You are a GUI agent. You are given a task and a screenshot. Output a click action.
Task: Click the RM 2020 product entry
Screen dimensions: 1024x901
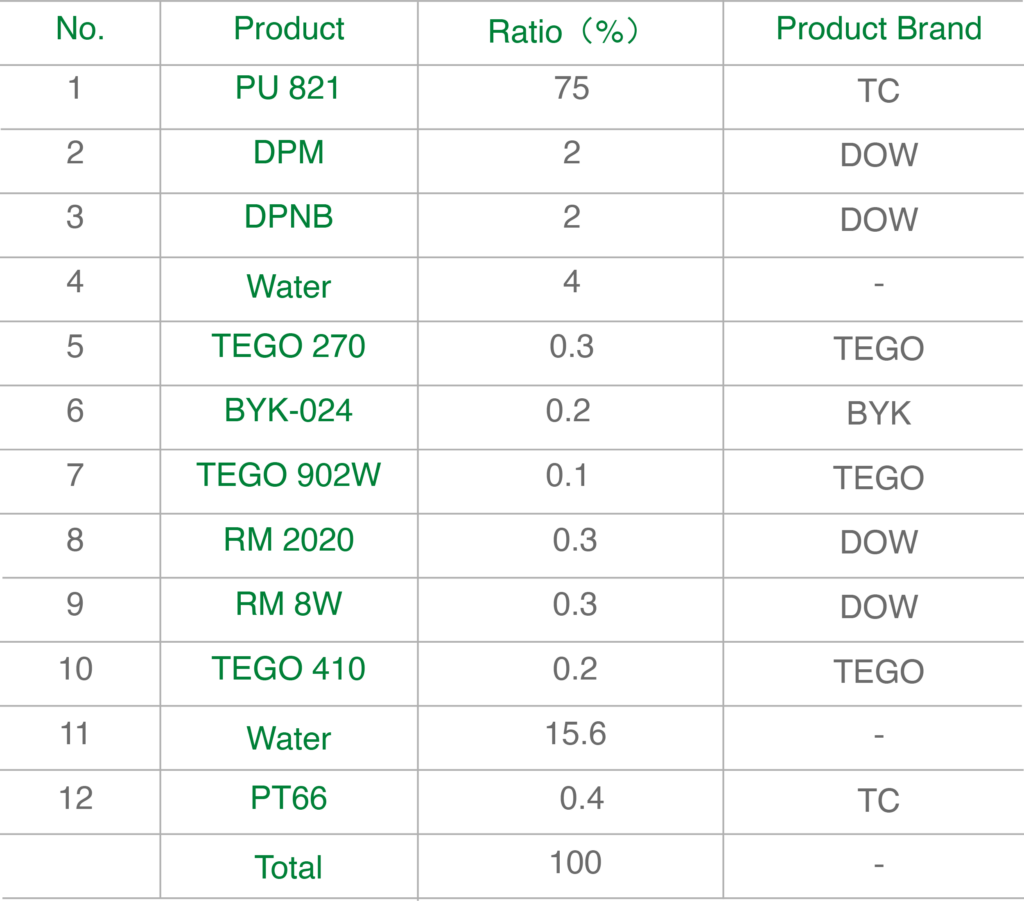pos(288,540)
